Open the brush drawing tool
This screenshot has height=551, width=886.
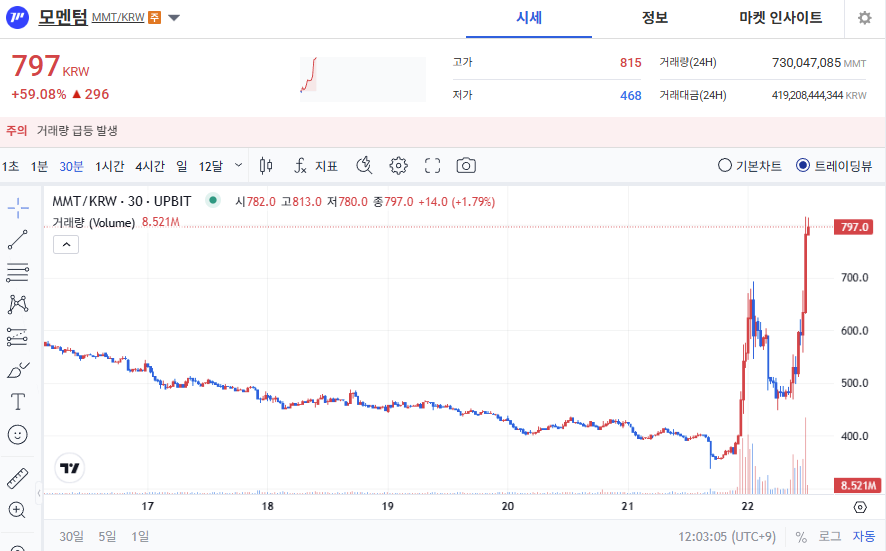18,370
